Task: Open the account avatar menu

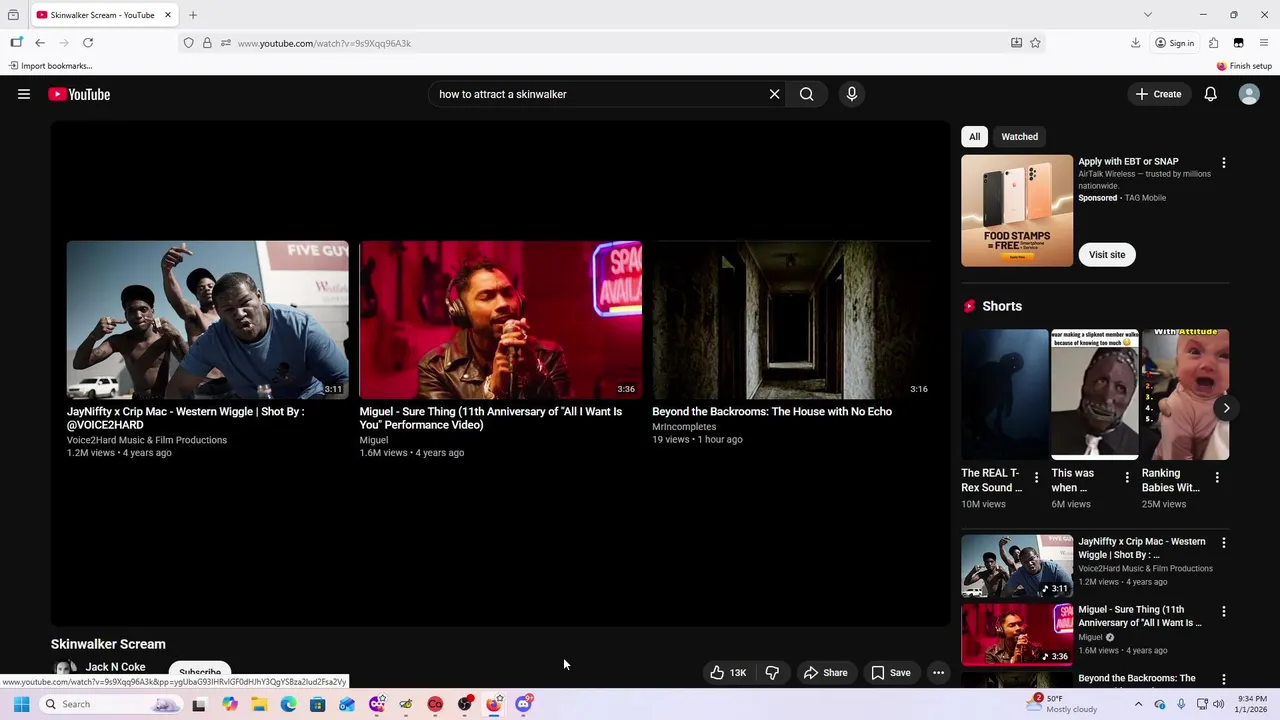Action: (1249, 94)
